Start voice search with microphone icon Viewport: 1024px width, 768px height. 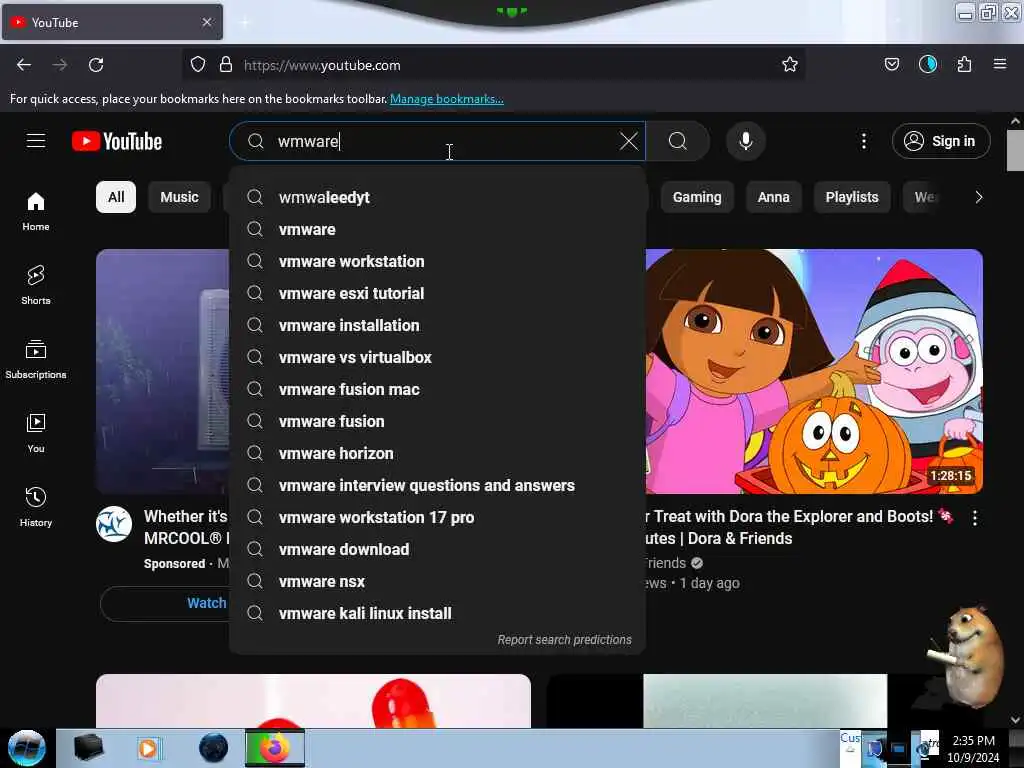[x=745, y=141]
